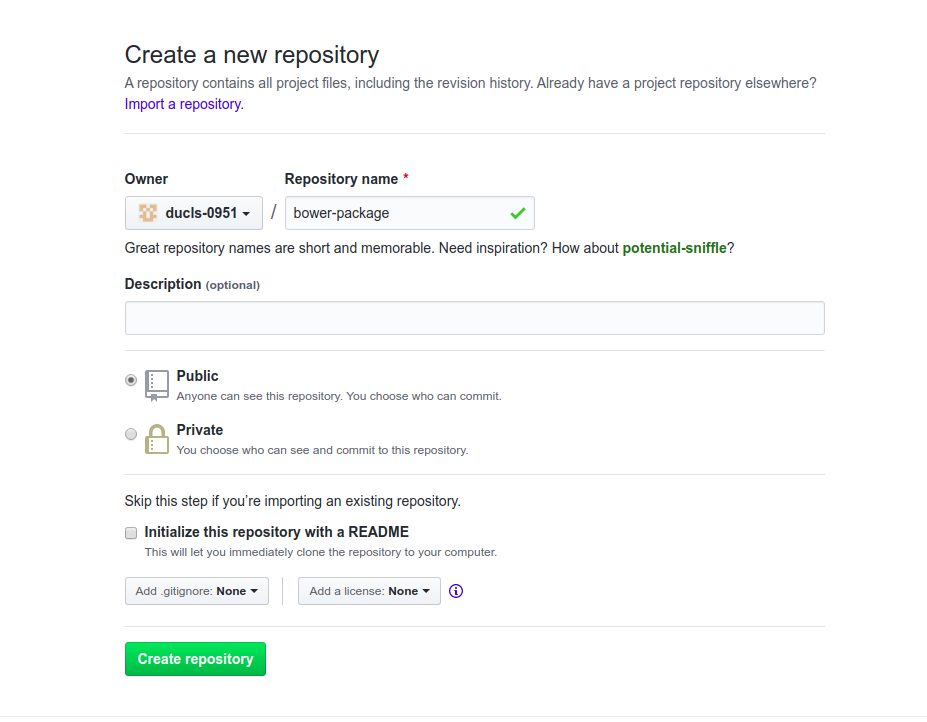Select the Private radio button
The width and height of the screenshot is (927, 722).
tap(131, 434)
